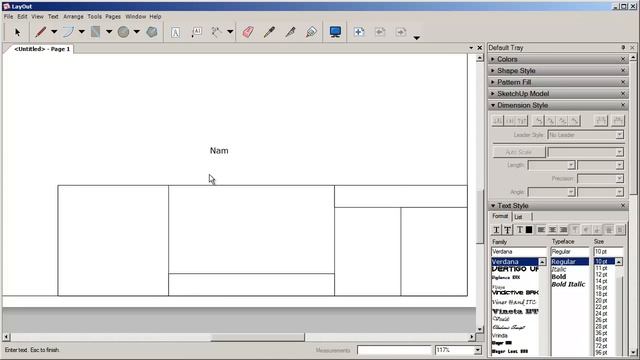Align text left
The image size is (640, 360).
tap(541, 230)
